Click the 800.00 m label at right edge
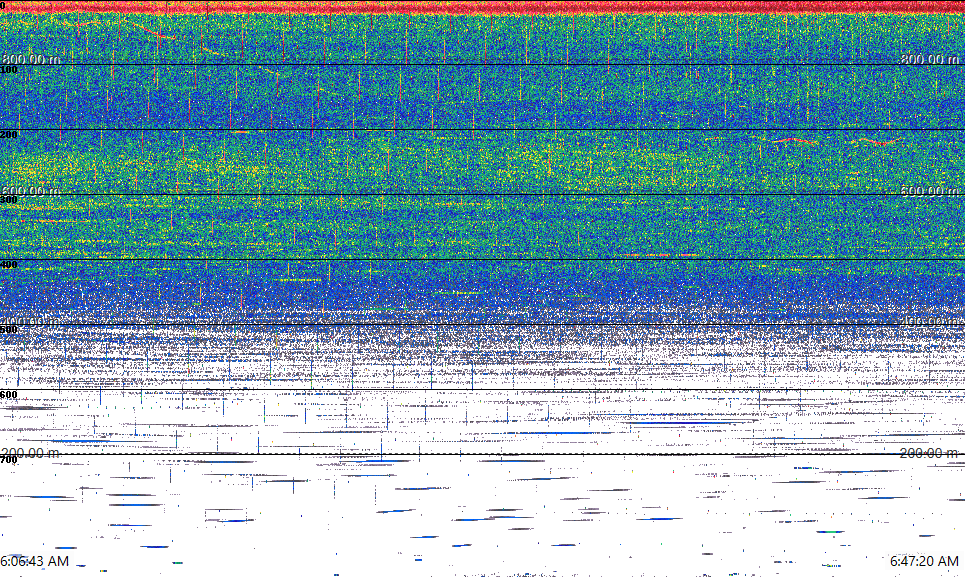This screenshot has height=578, width=965. tap(929, 59)
